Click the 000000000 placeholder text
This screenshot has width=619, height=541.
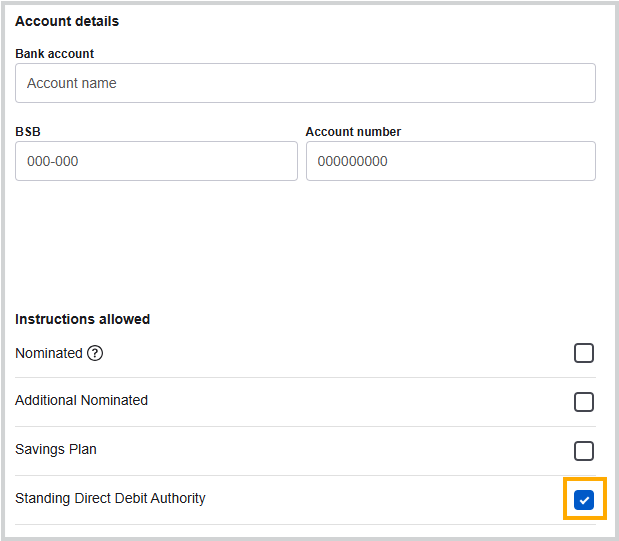[x=353, y=161]
